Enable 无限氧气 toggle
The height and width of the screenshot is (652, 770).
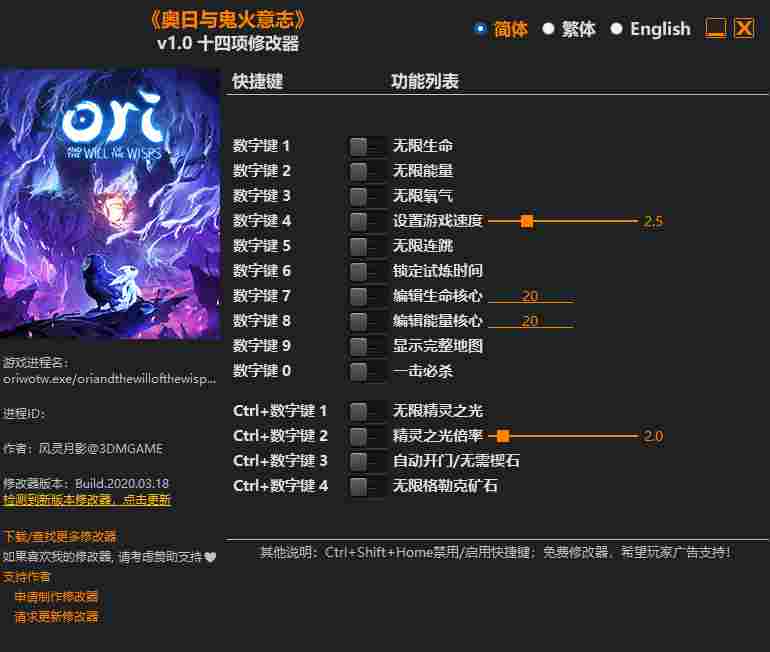(366, 196)
